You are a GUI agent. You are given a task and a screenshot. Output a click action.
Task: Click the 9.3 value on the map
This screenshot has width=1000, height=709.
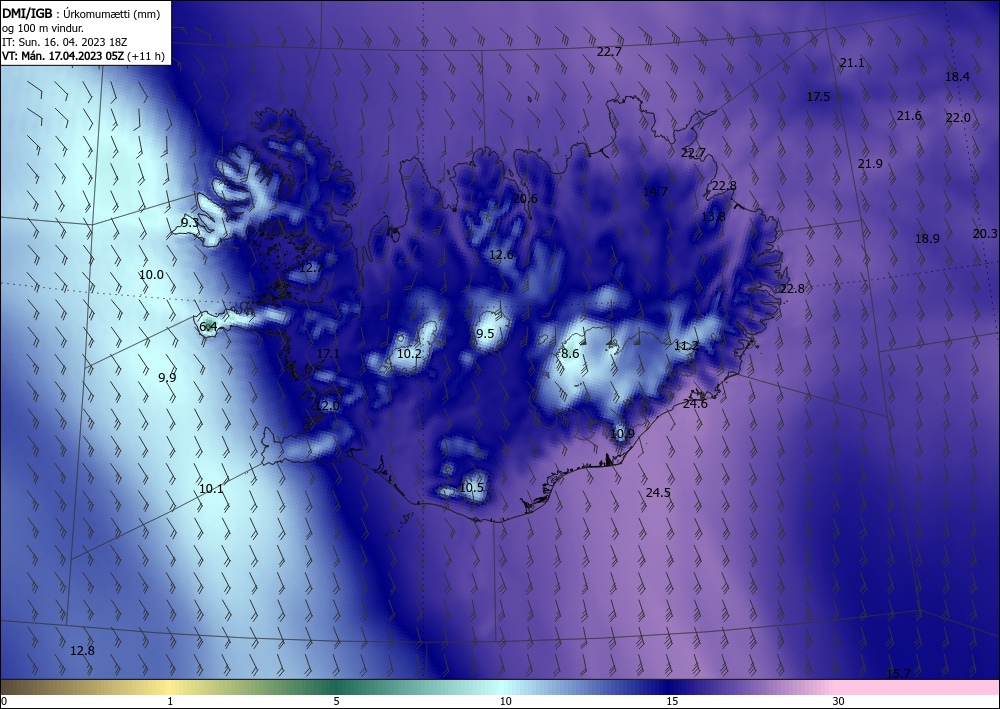[x=189, y=223]
